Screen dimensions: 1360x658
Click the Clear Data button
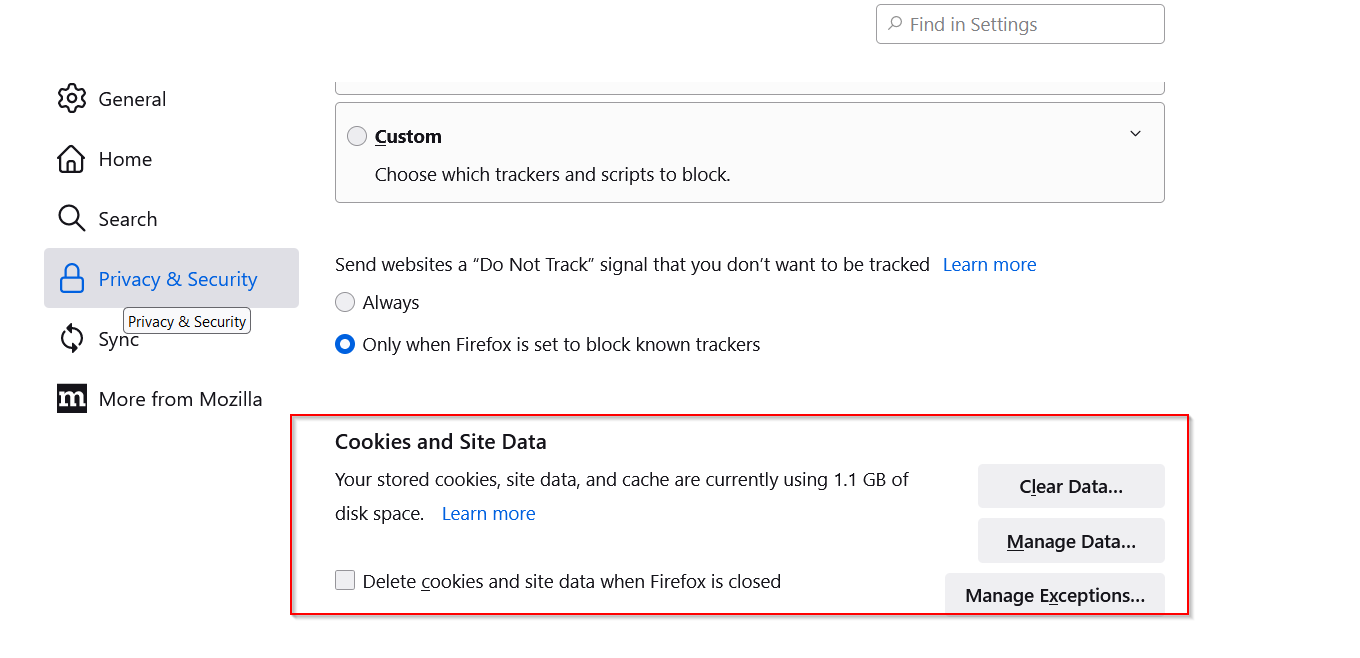[1071, 486]
